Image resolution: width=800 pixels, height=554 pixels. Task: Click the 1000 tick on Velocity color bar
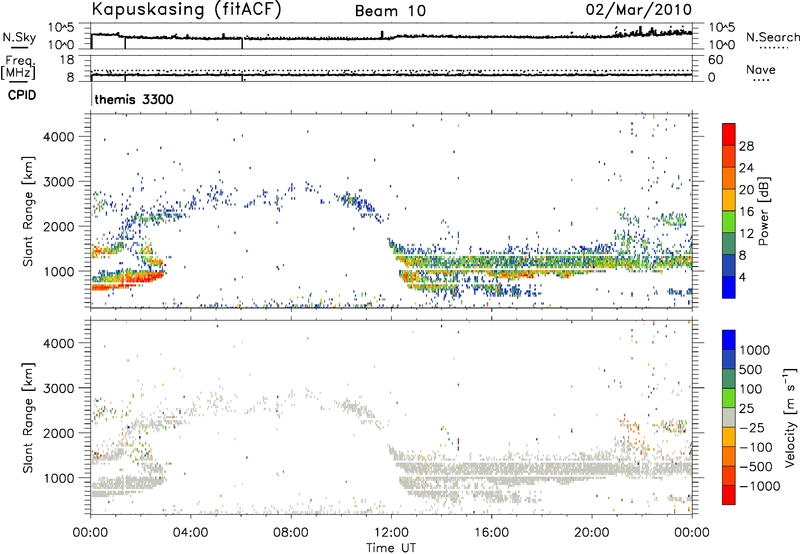point(755,350)
